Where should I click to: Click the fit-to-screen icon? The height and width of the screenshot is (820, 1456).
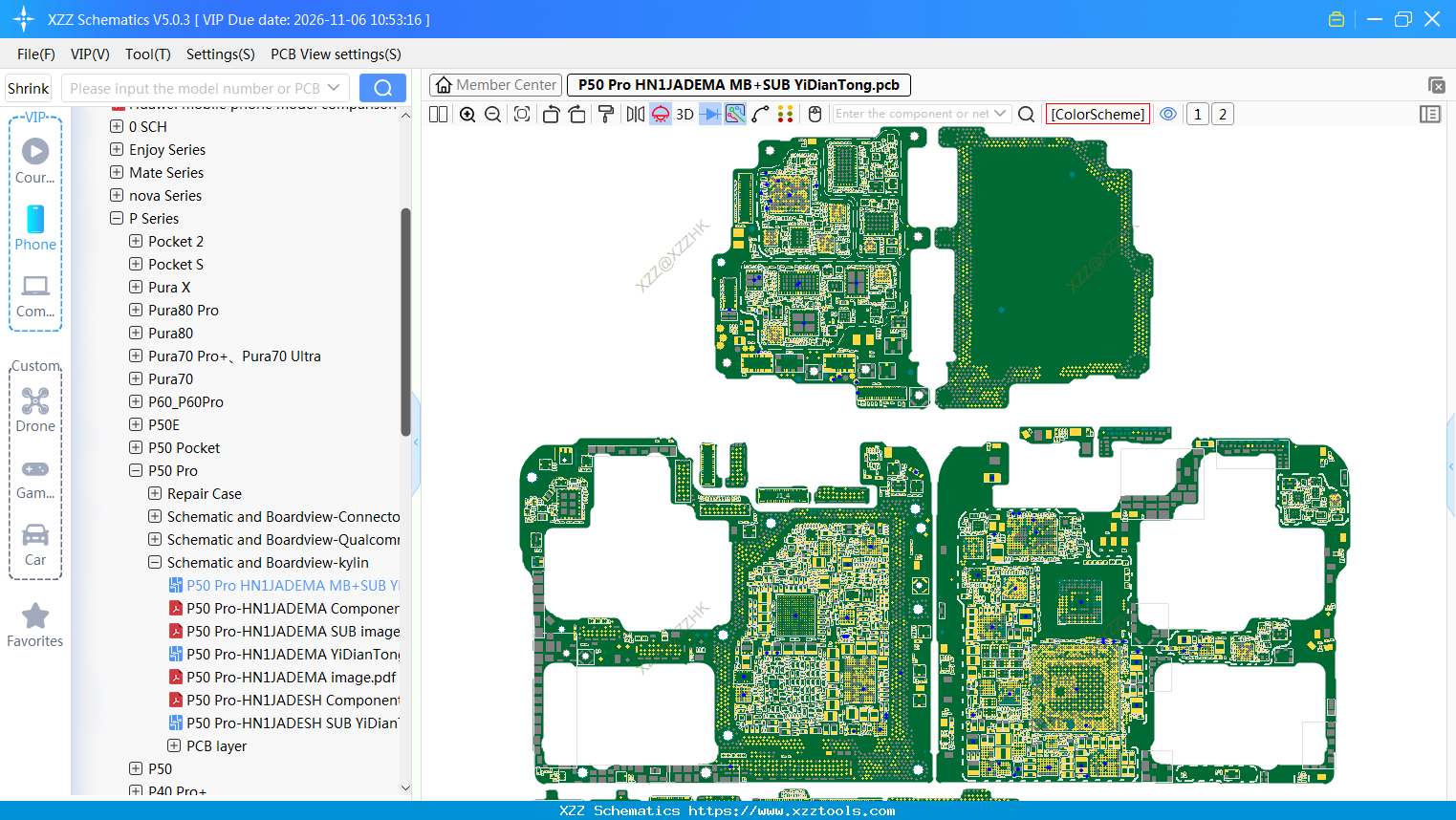pos(522,115)
